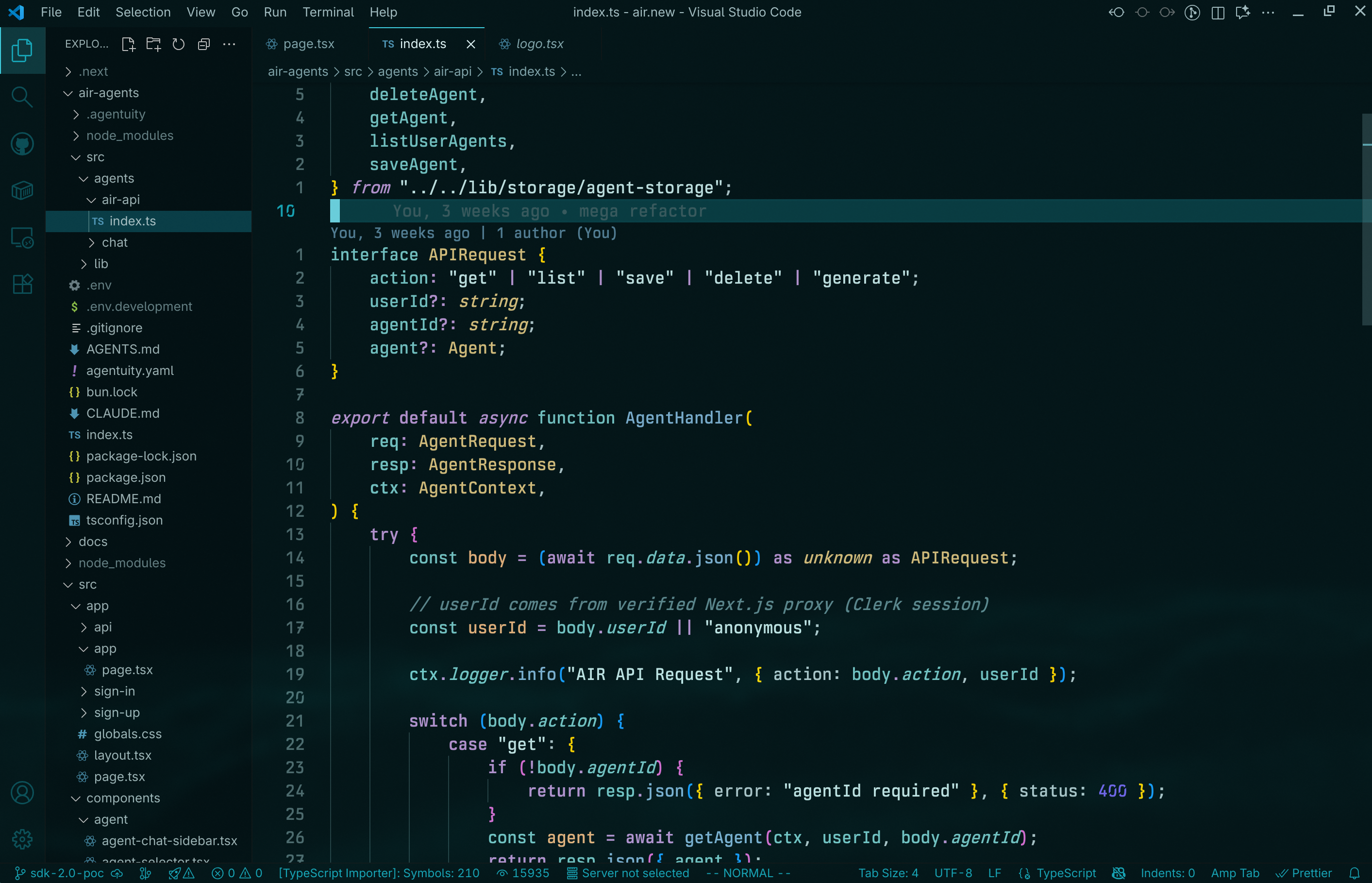Click the TypeScript language mode button
Viewport: 1372px width, 883px height.
pyautogui.click(x=1065, y=873)
